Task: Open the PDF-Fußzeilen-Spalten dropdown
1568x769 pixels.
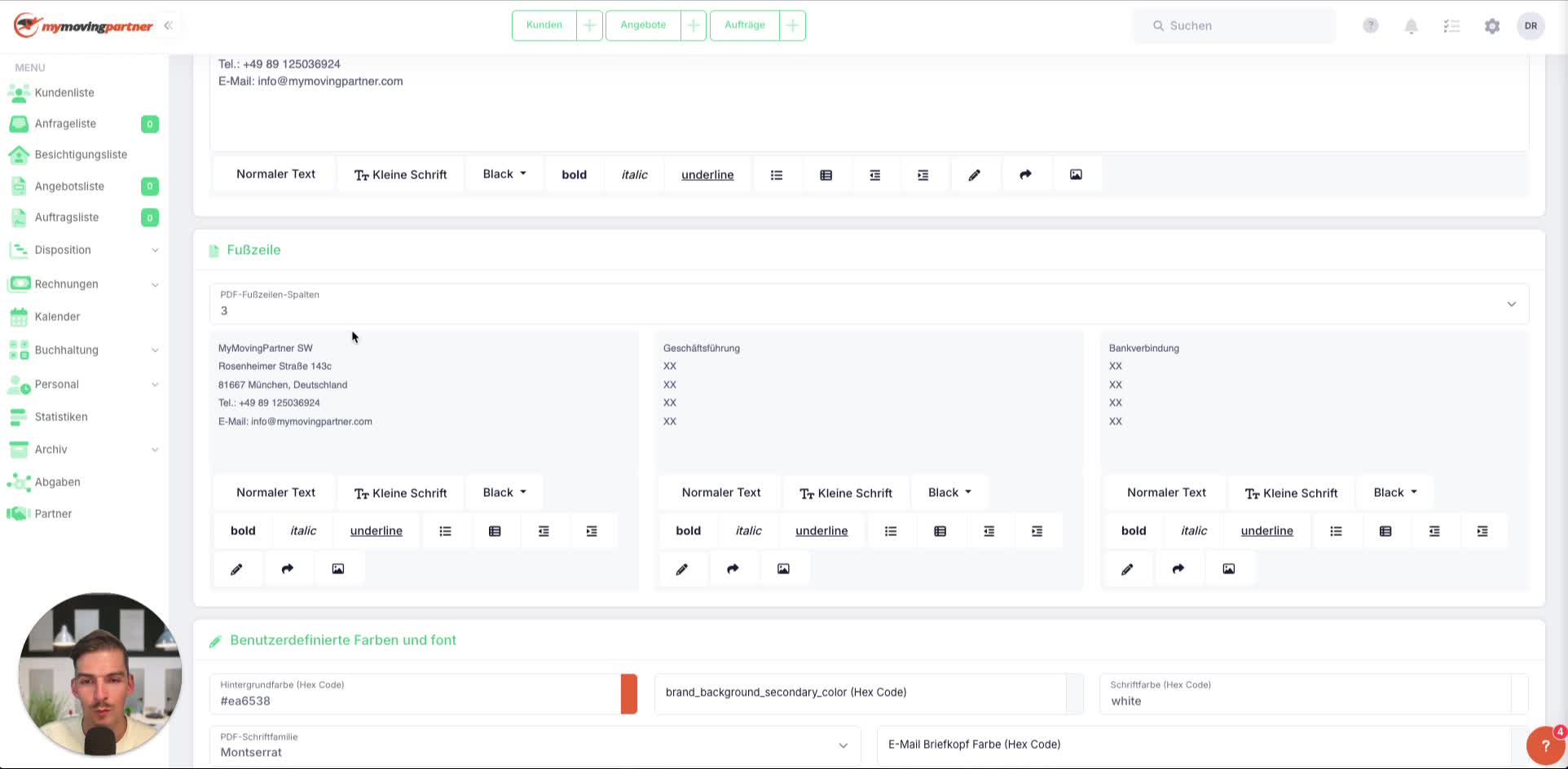Action: (x=869, y=304)
